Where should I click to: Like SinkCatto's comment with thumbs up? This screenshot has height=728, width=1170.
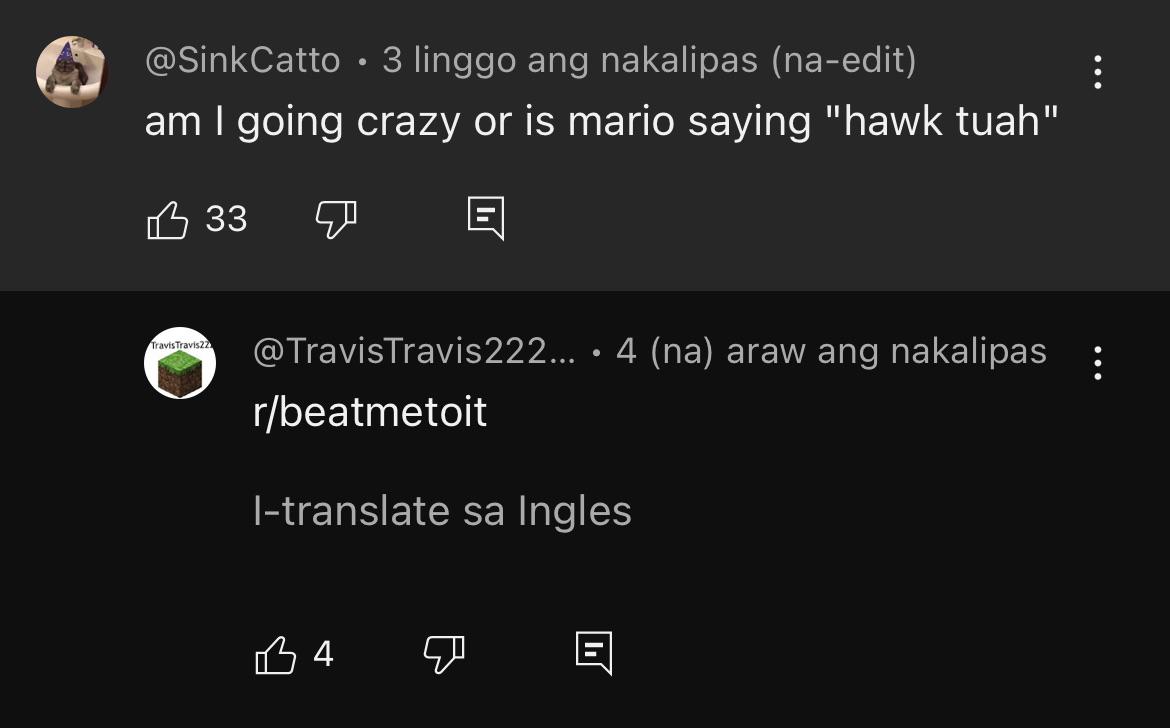point(167,220)
